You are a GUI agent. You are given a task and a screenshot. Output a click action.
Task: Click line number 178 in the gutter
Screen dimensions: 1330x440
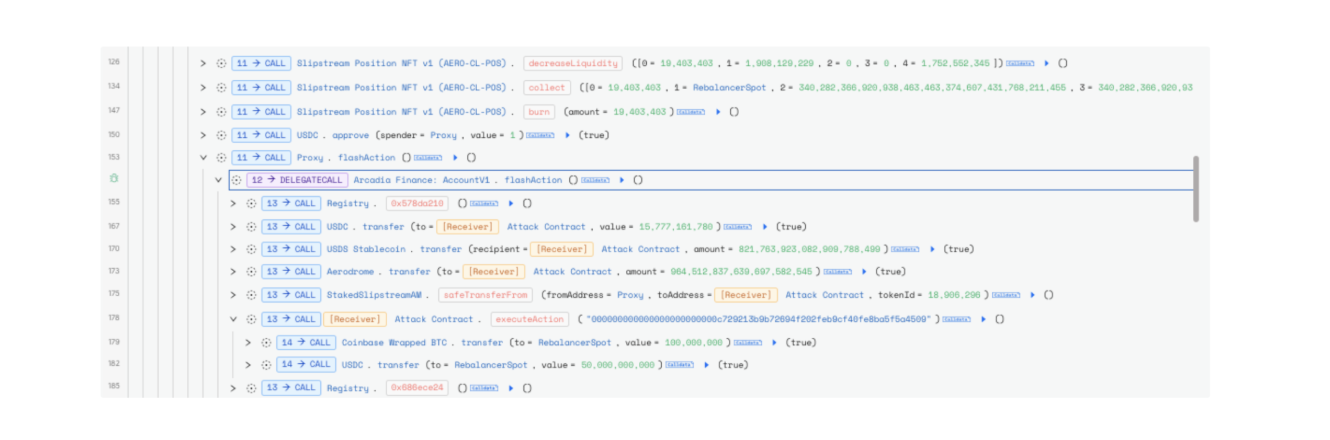114,319
